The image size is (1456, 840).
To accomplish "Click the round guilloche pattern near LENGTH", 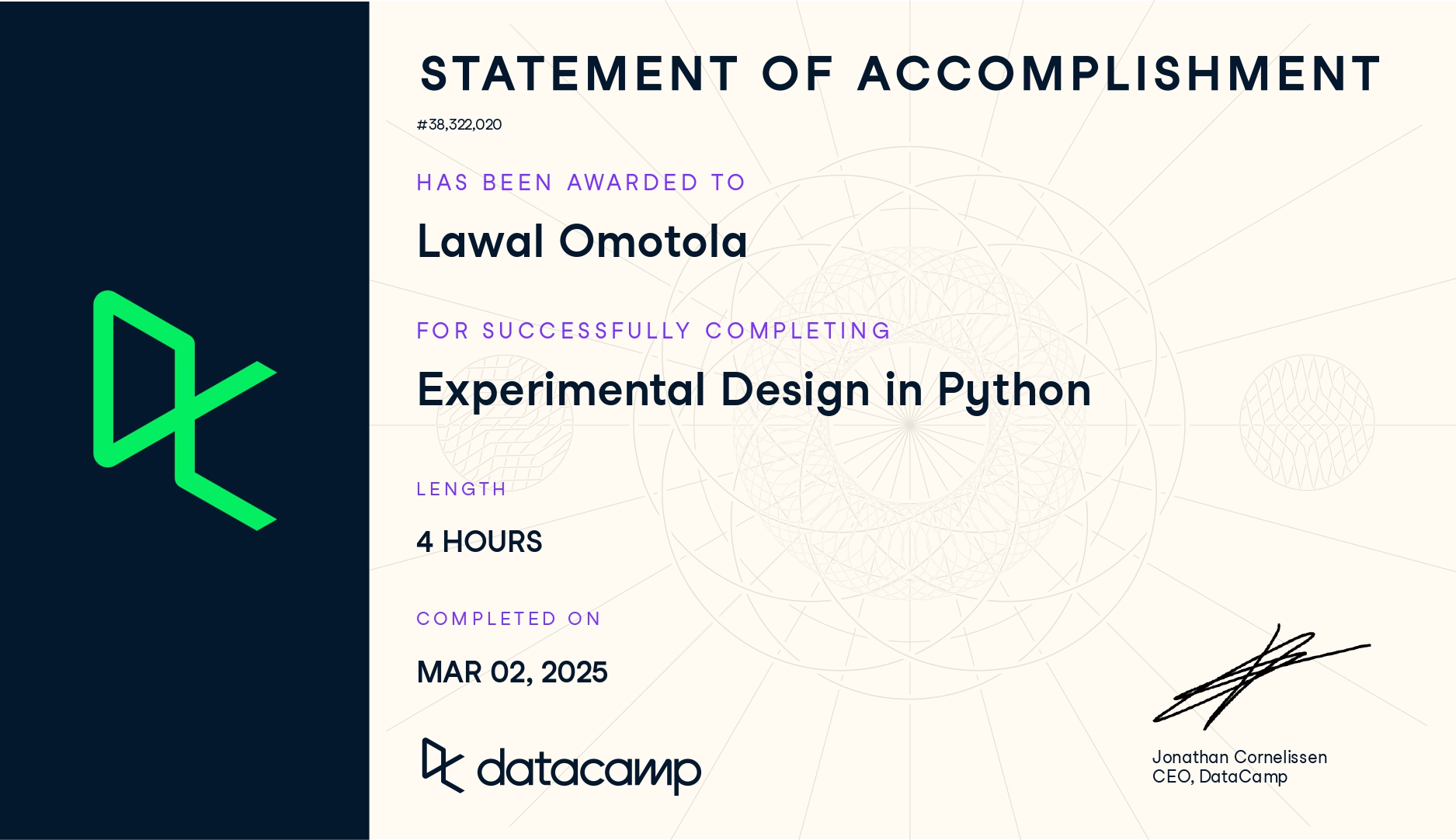I will coord(505,423).
